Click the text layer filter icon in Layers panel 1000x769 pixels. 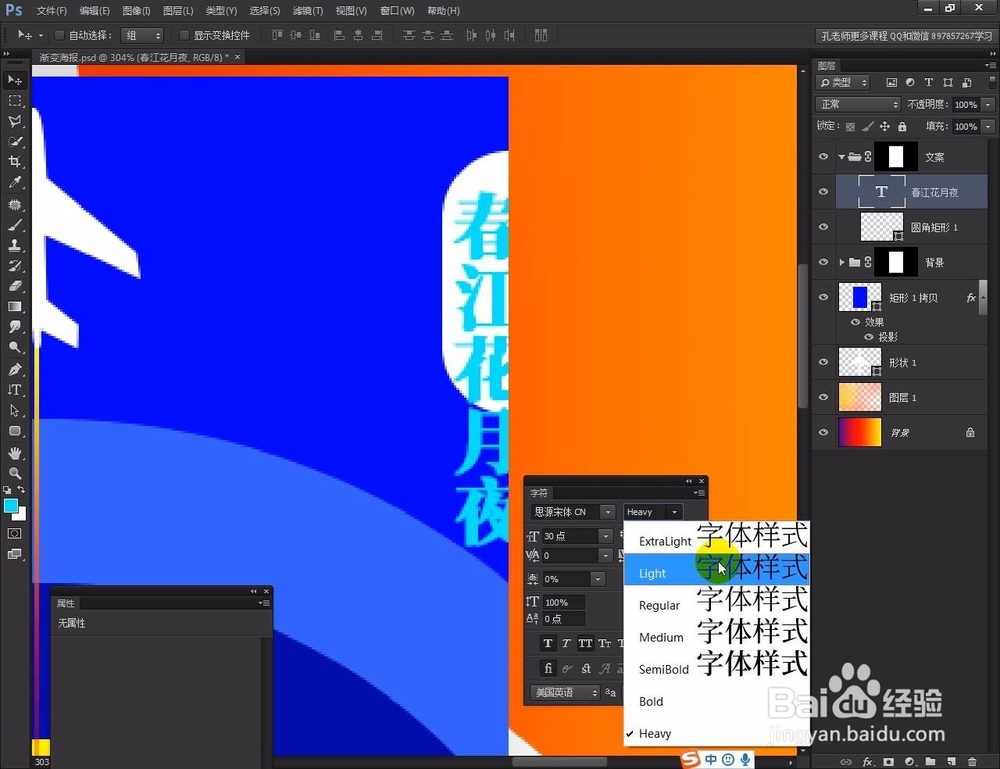pos(928,81)
